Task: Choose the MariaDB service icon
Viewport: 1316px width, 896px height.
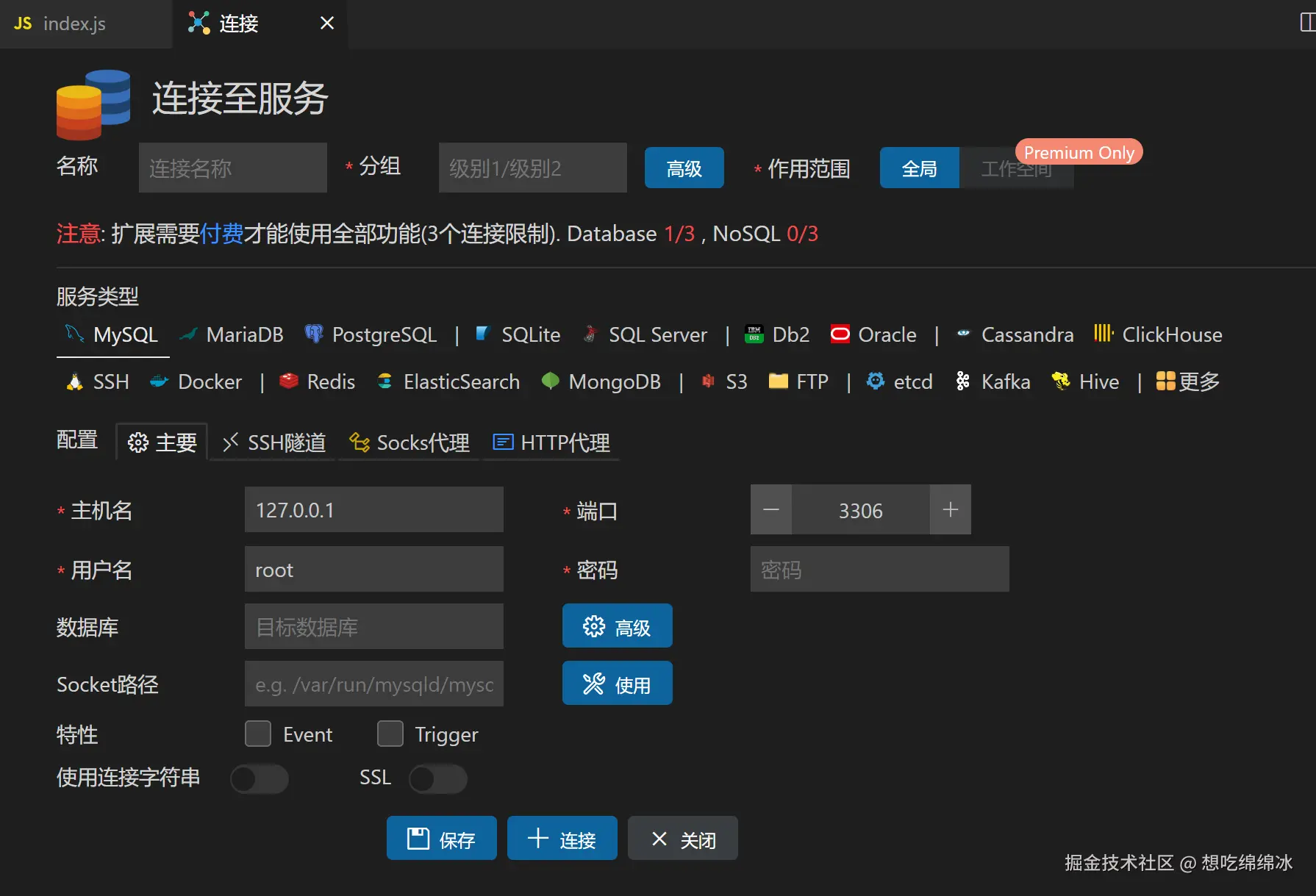Action: tap(189, 334)
